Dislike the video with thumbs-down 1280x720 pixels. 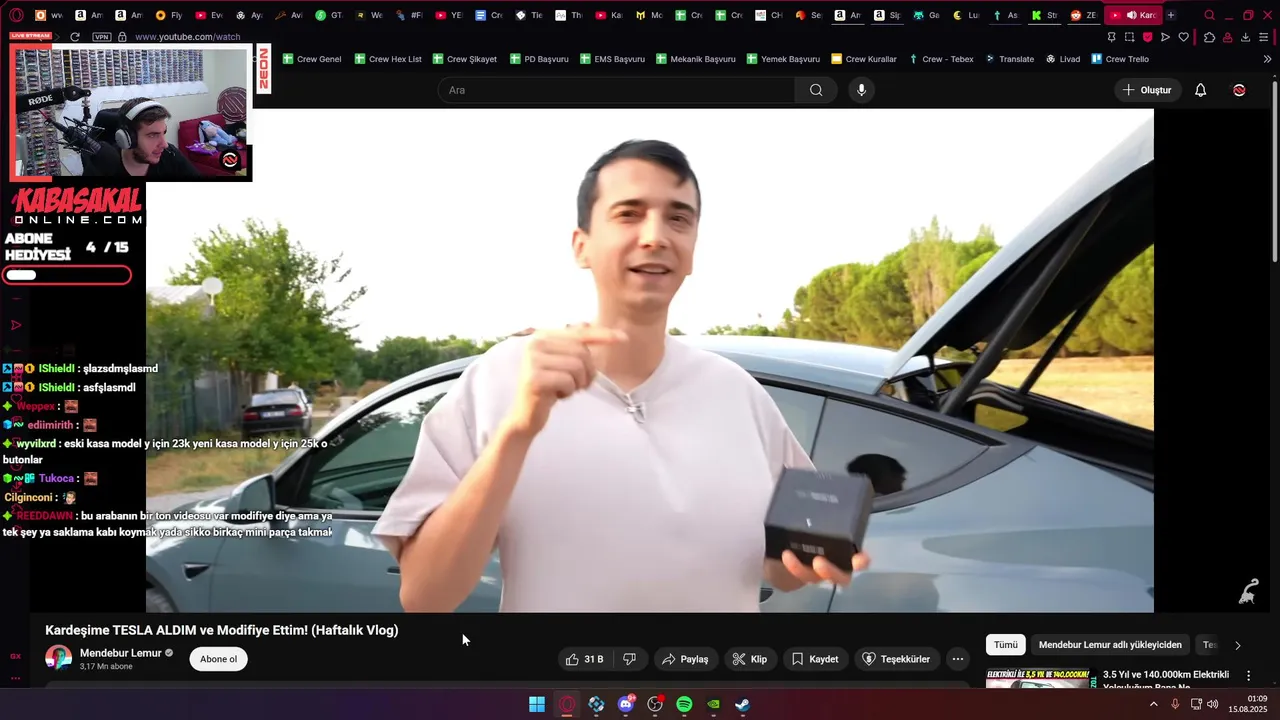coord(629,659)
